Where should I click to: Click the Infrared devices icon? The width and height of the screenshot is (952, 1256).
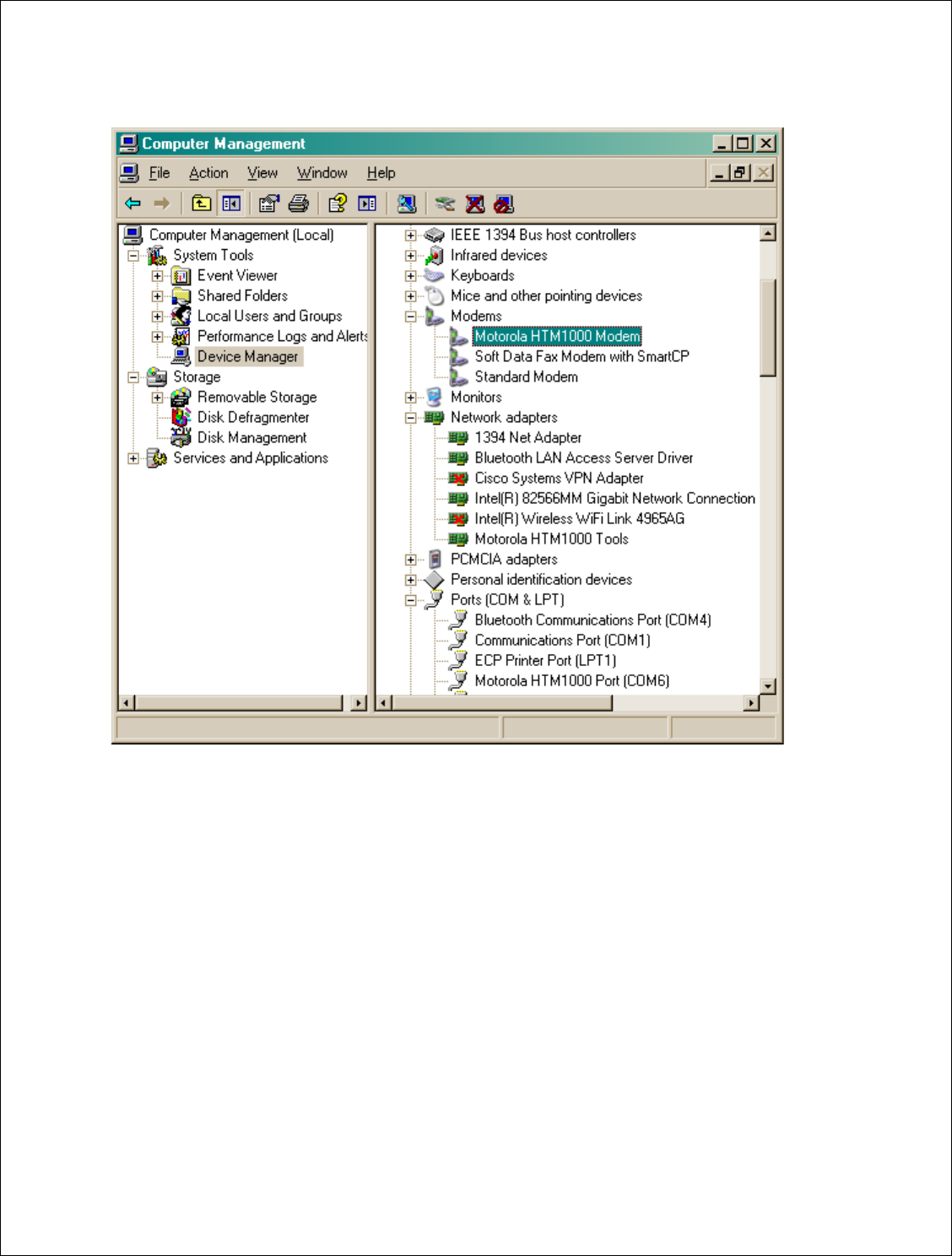click(x=435, y=256)
